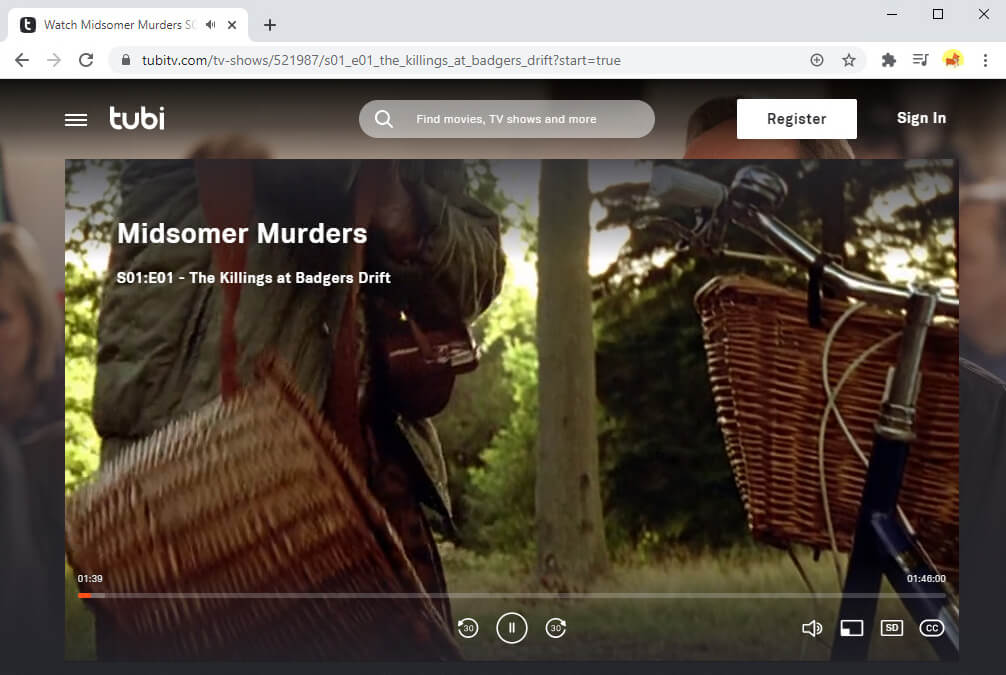Click the Midsomer Murders title
This screenshot has width=1006, height=675.
click(x=242, y=234)
